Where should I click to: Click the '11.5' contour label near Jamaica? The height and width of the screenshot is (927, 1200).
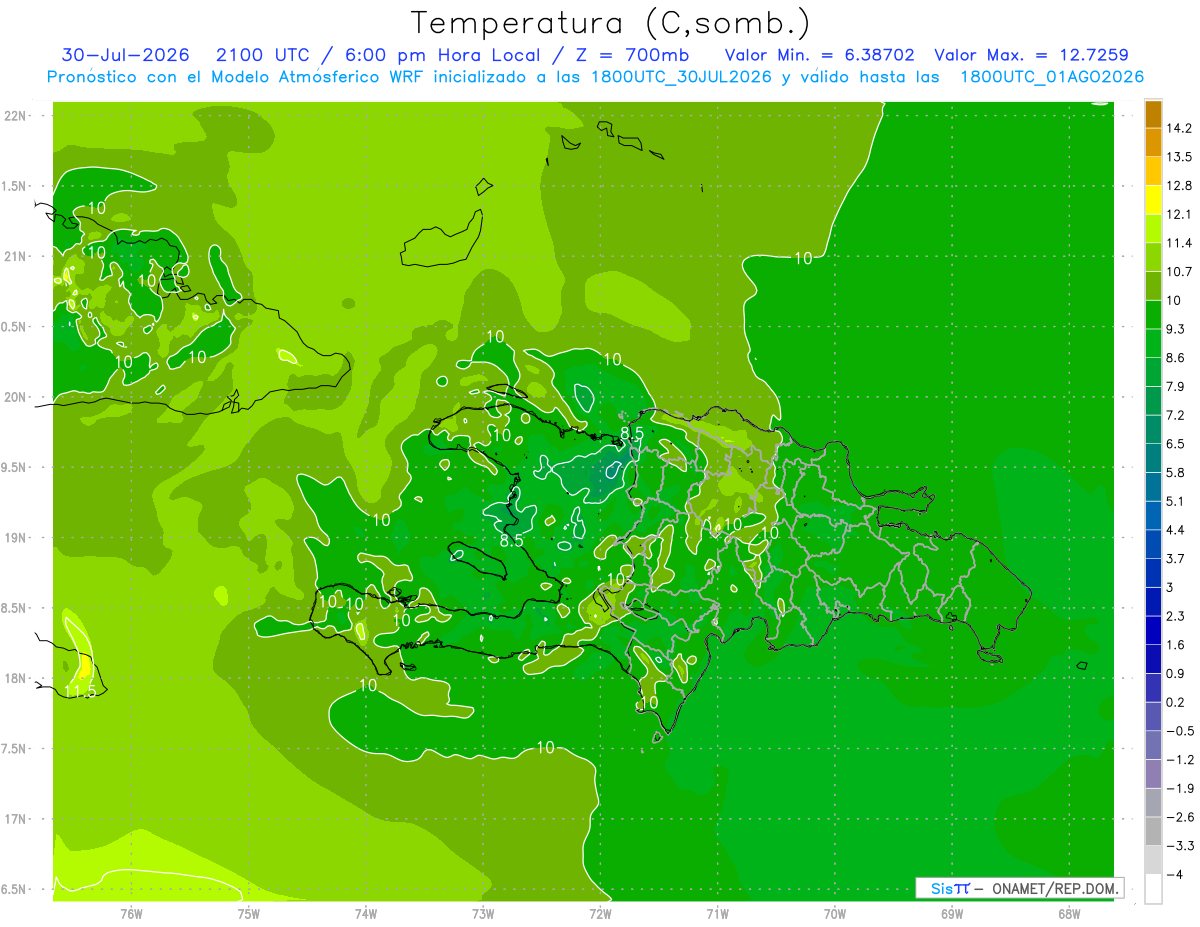80,691
